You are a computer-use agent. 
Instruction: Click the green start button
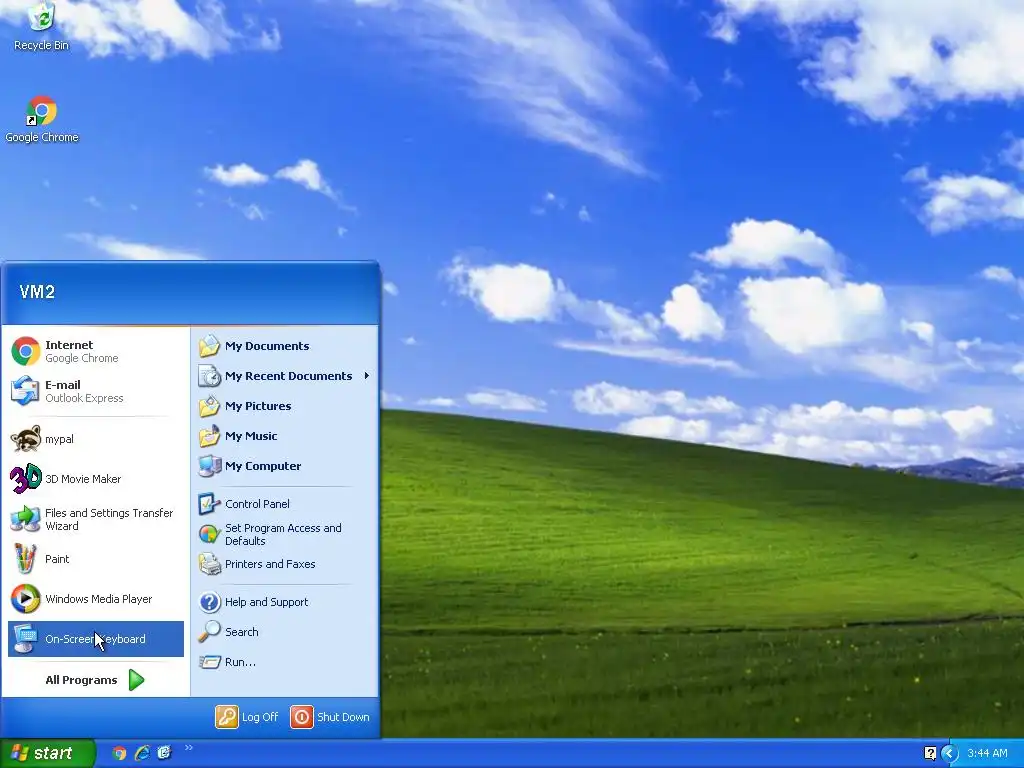(x=48, y=753)
